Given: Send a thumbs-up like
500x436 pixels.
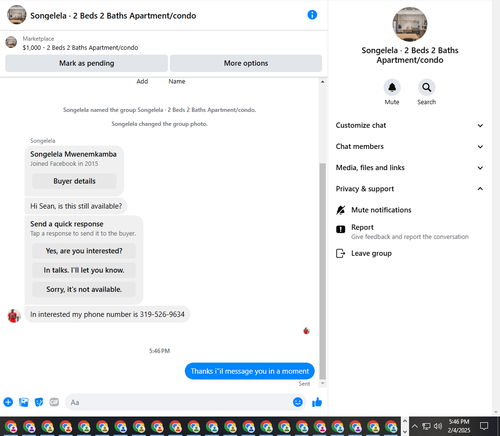Looking at the screenshot, I should tap(317, 402).
